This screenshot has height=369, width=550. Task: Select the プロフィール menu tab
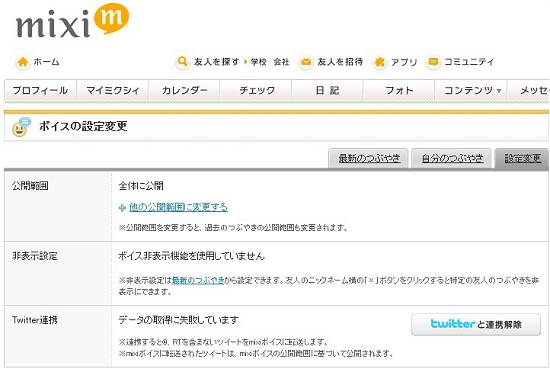pyautogui.click(x=40, y=90)
